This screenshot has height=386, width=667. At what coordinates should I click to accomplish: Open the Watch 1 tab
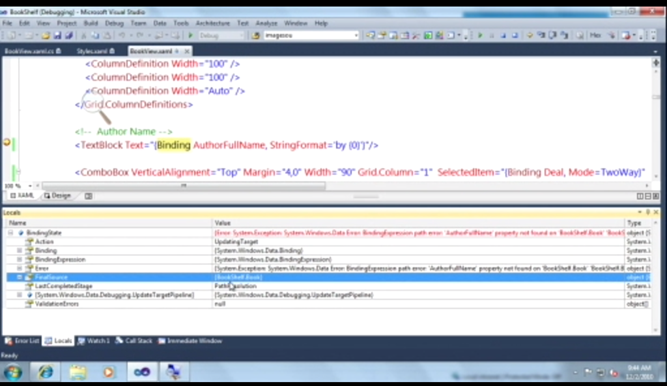tap(93, 341)
